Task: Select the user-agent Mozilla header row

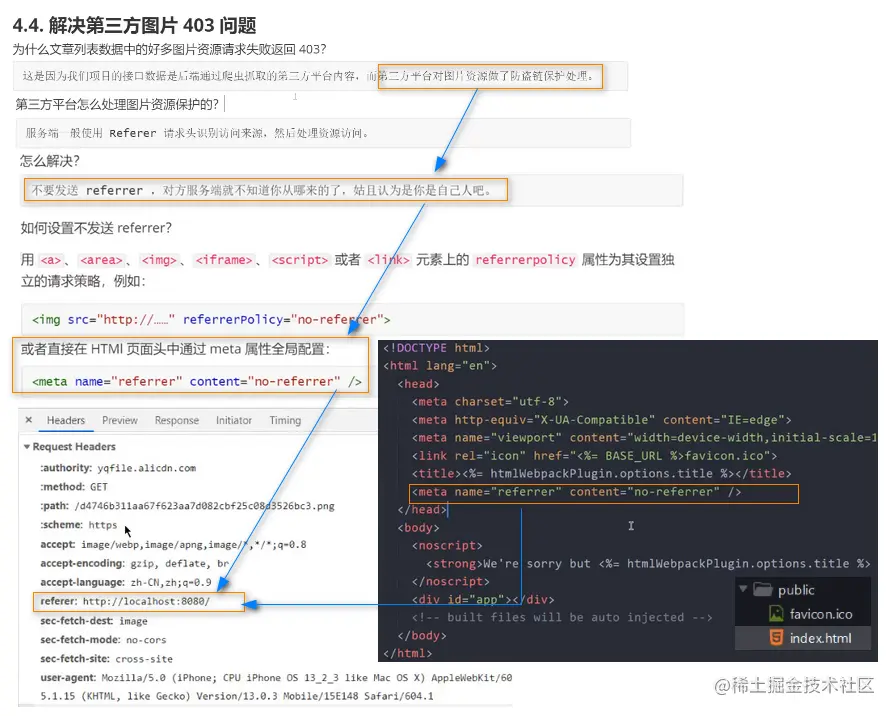Action: point(276,687)
